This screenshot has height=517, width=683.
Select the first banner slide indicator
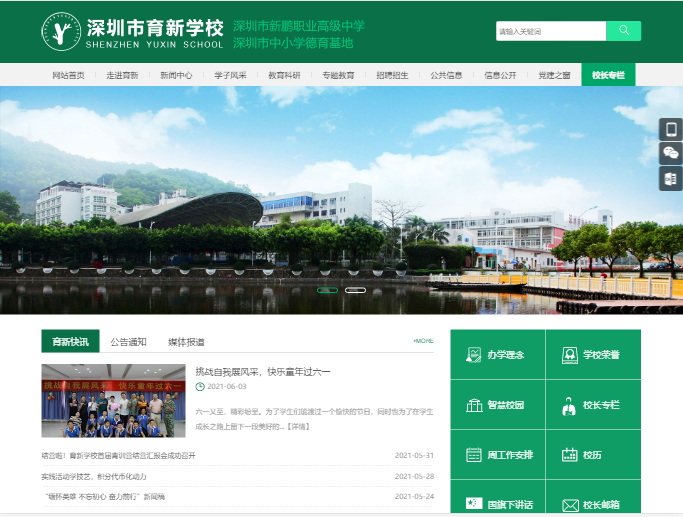(327, 290)
